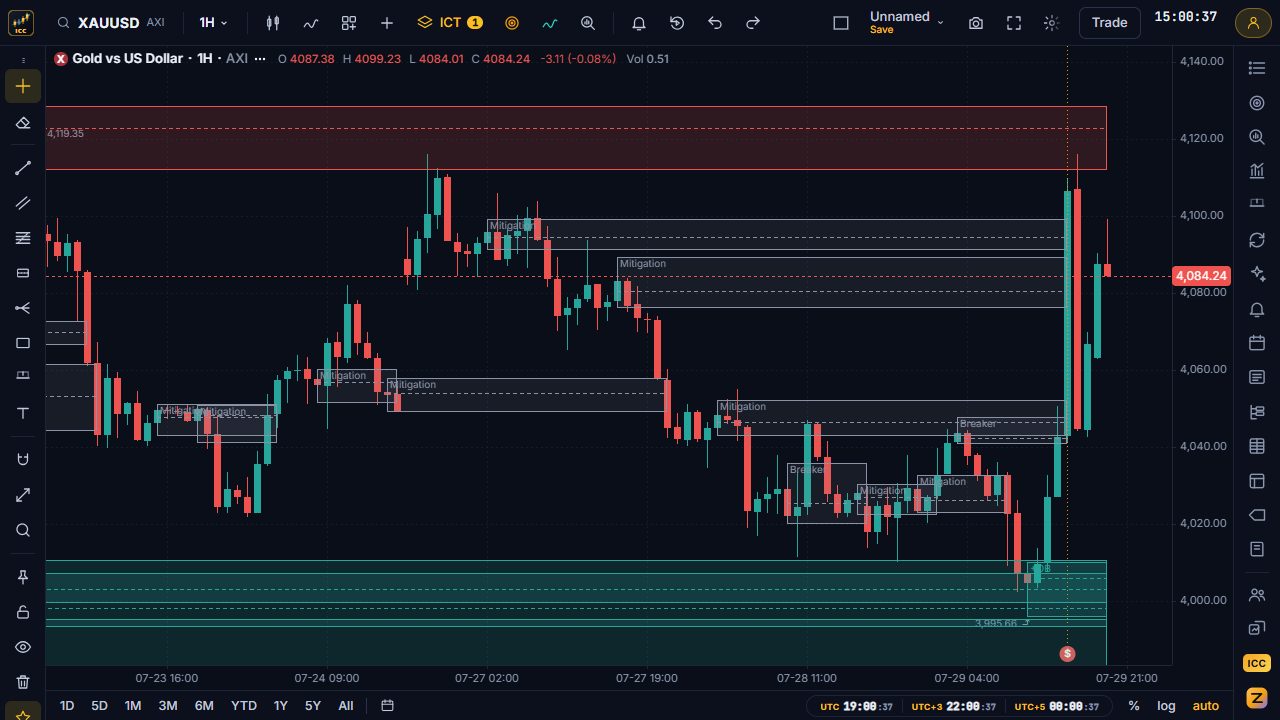Select the parallel channel tool

(x=23, y=203)
